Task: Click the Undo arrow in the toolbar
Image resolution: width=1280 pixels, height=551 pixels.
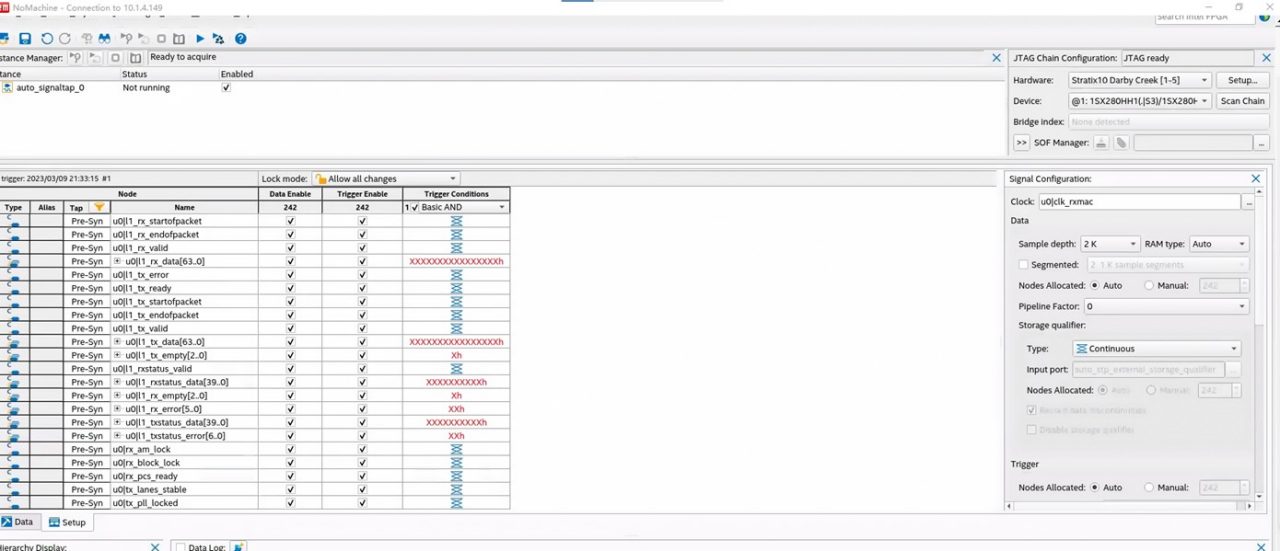Action: (46, 39)
